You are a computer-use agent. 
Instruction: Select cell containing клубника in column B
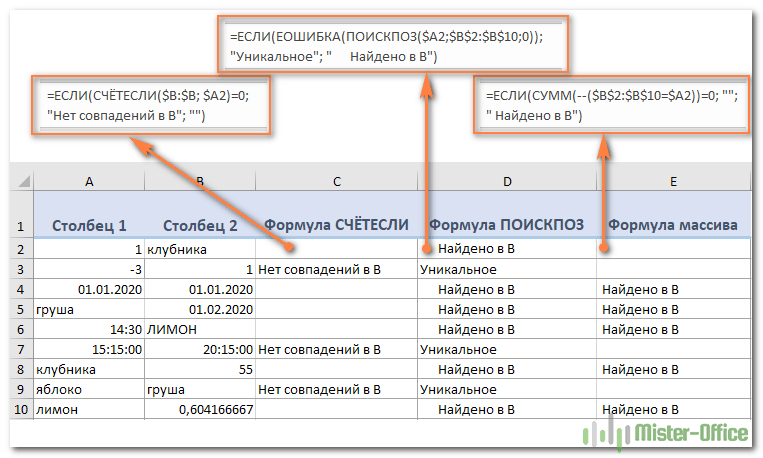coord(200,249)
